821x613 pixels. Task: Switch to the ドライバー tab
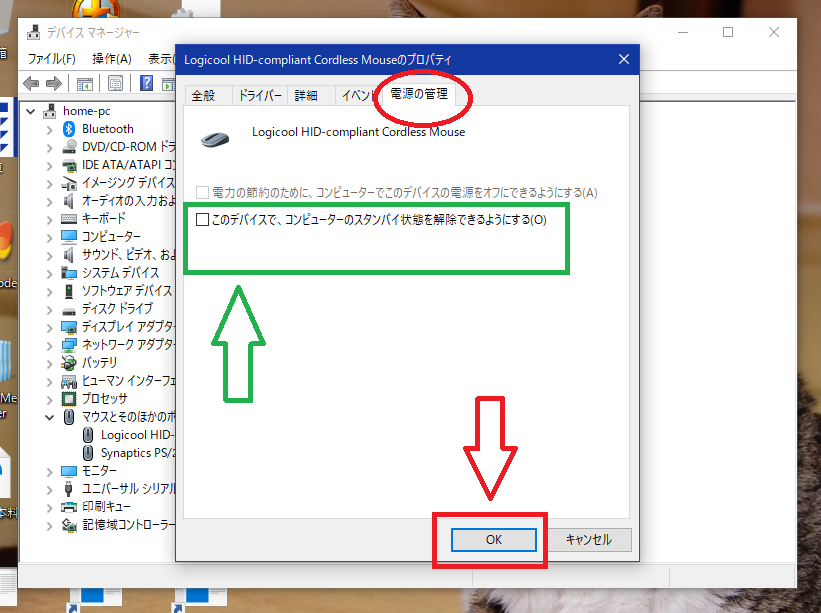(260, 95)
